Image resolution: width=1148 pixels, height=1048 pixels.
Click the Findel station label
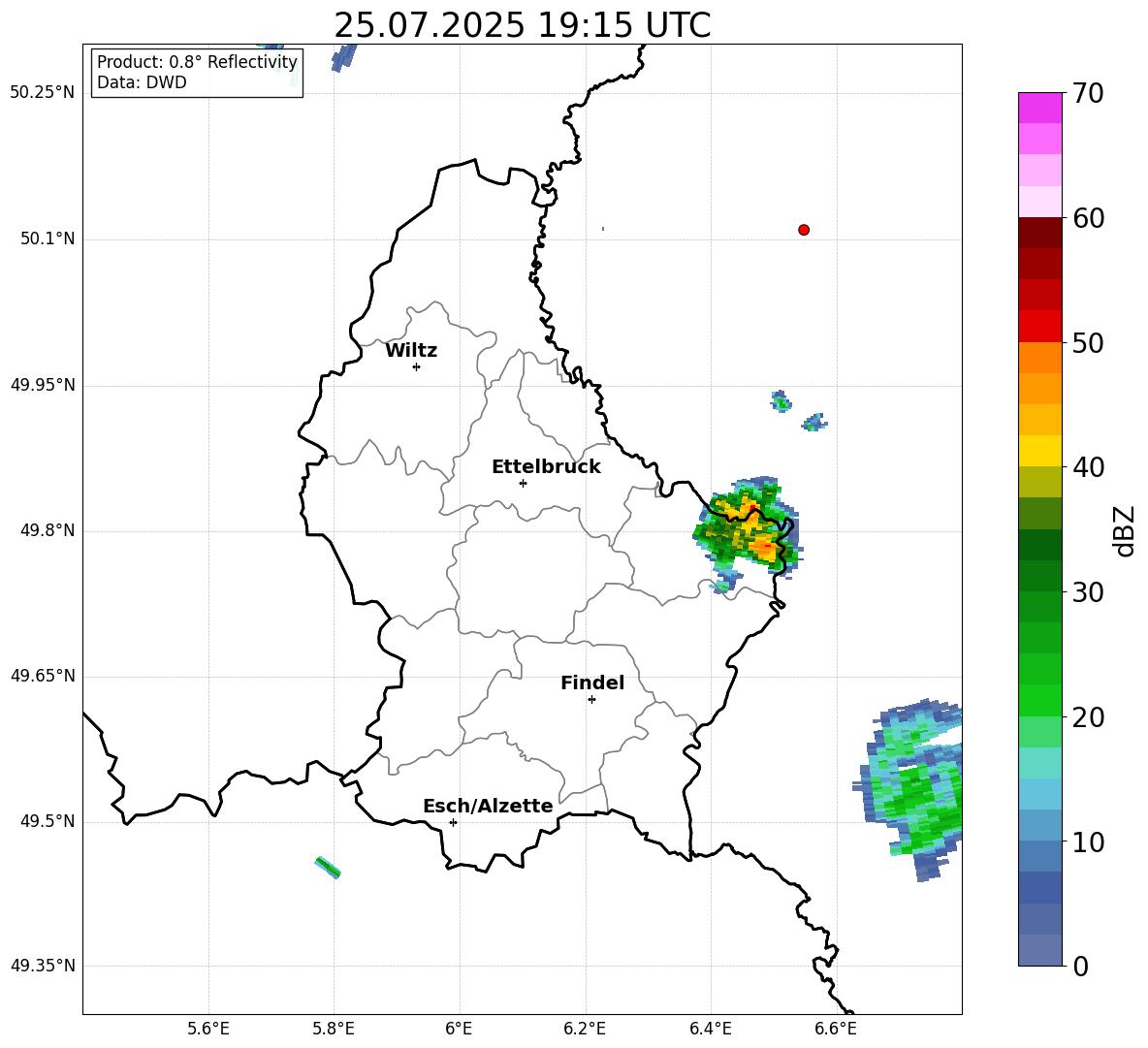(x=592, y=683)
